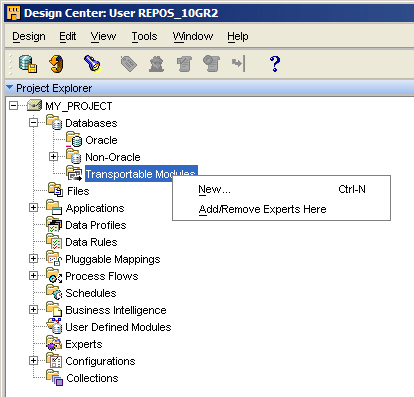414x397 pixels.
Task: Open help with the question mark icon
Action: point(275,64)
